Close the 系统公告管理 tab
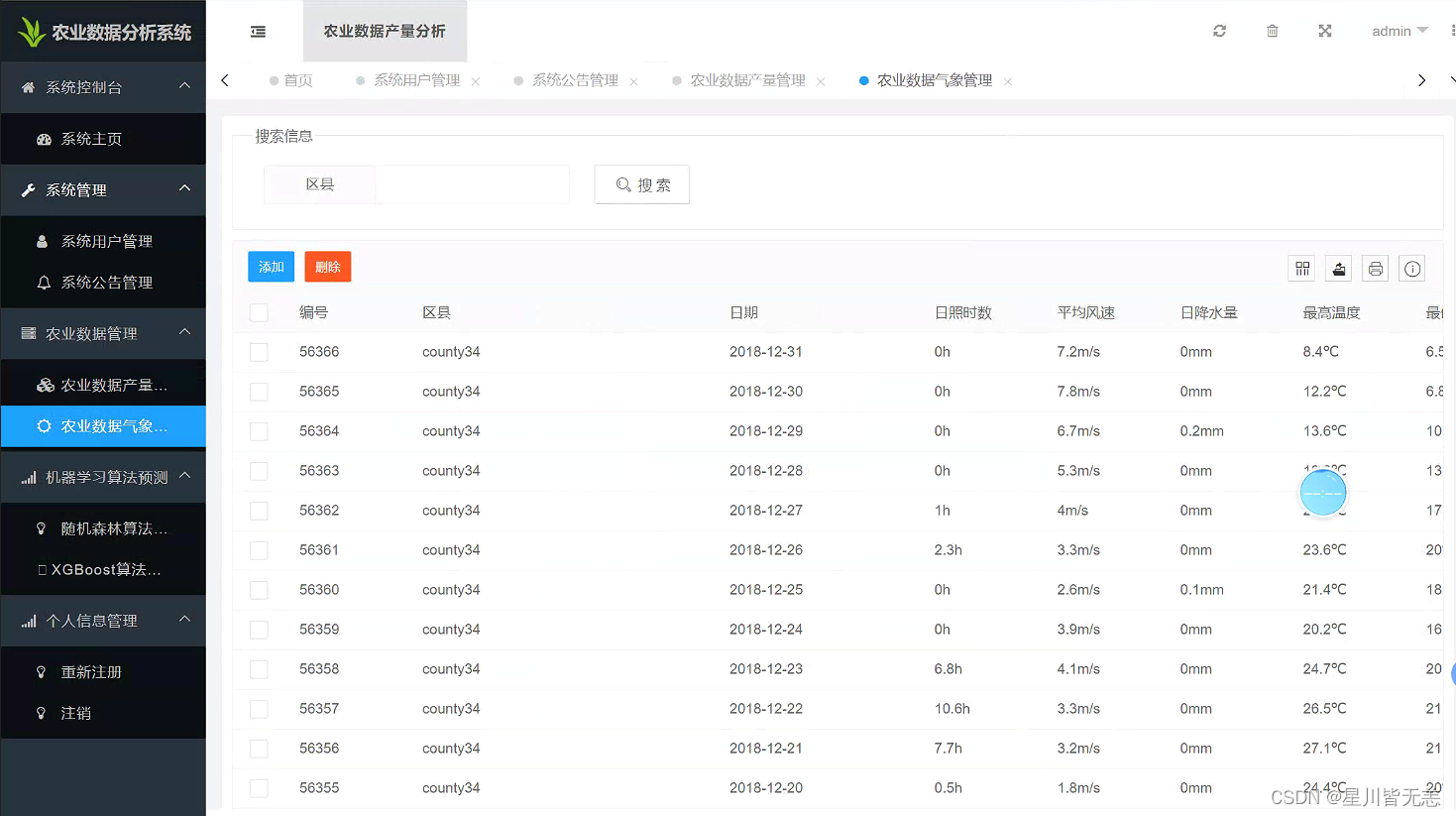This screenshot has height=816, width=1456. (x=633, y=81)
